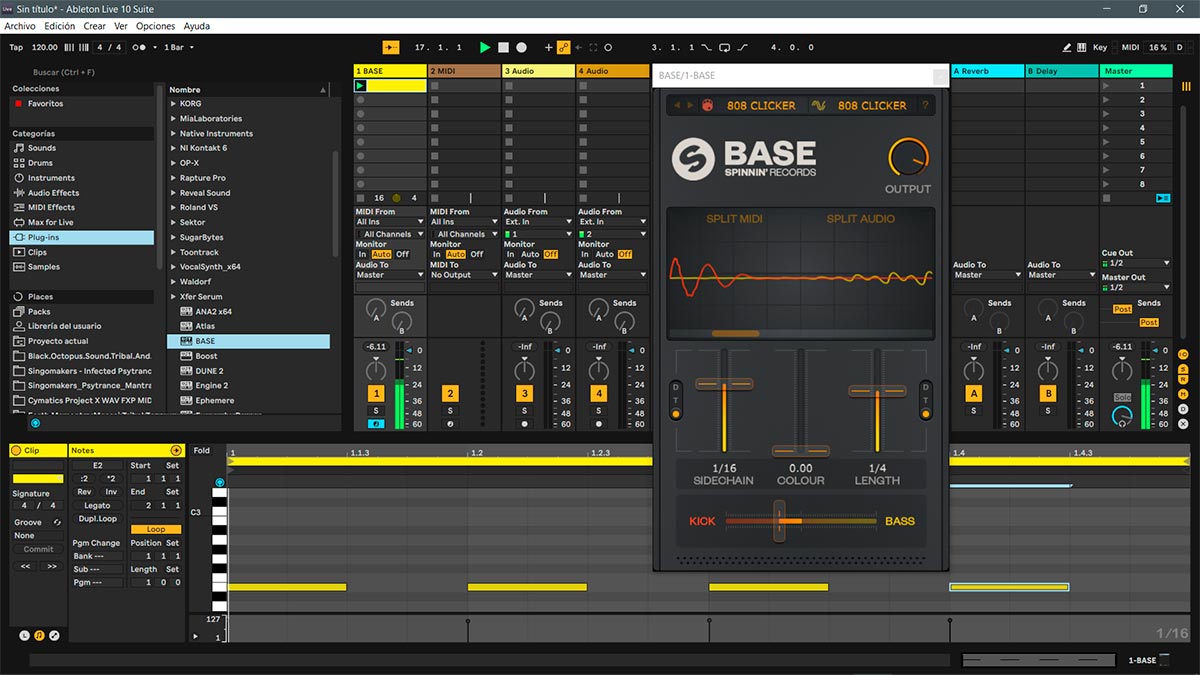Toggle the track 3 Audio activator

pyautogui.click(x=524, y=394)
